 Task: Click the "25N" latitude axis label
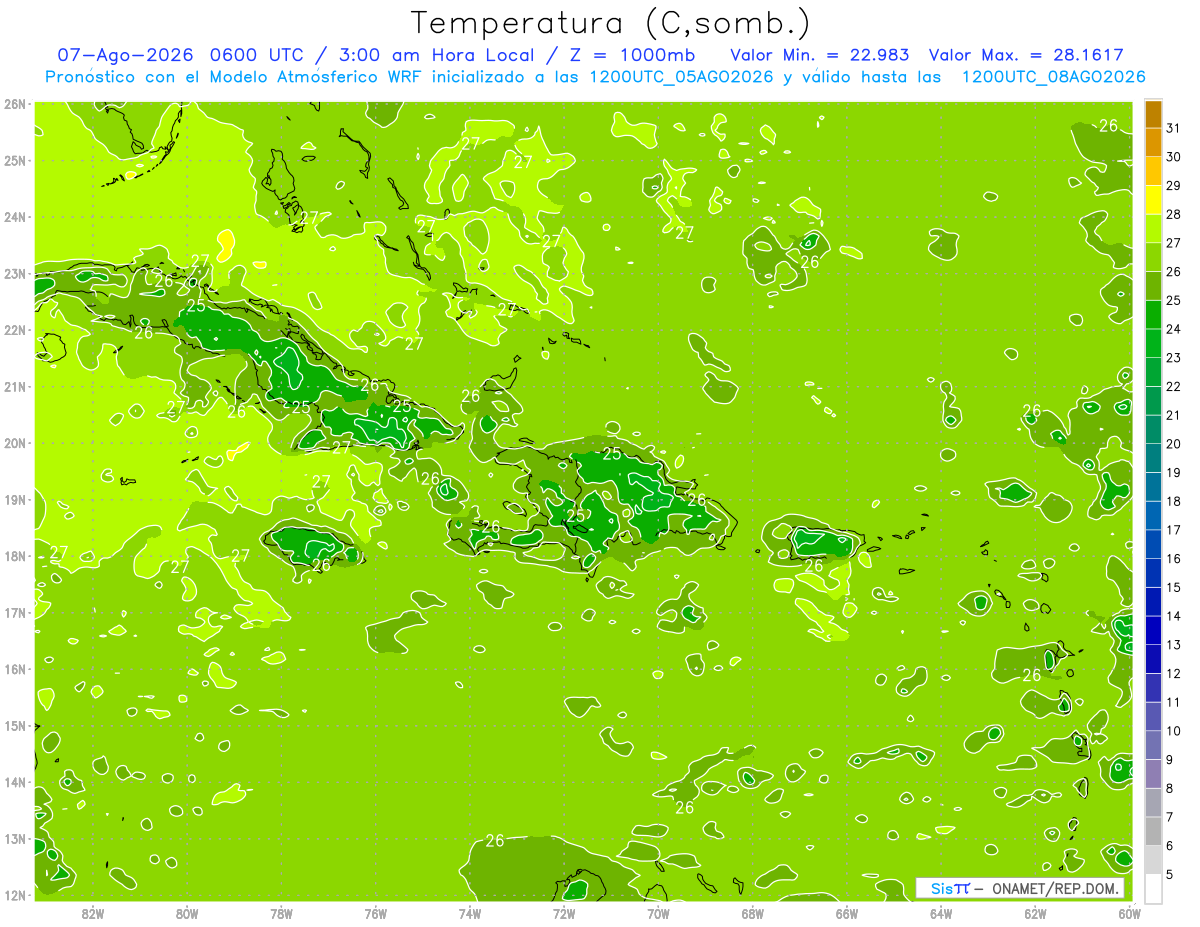tap(14, 160)
